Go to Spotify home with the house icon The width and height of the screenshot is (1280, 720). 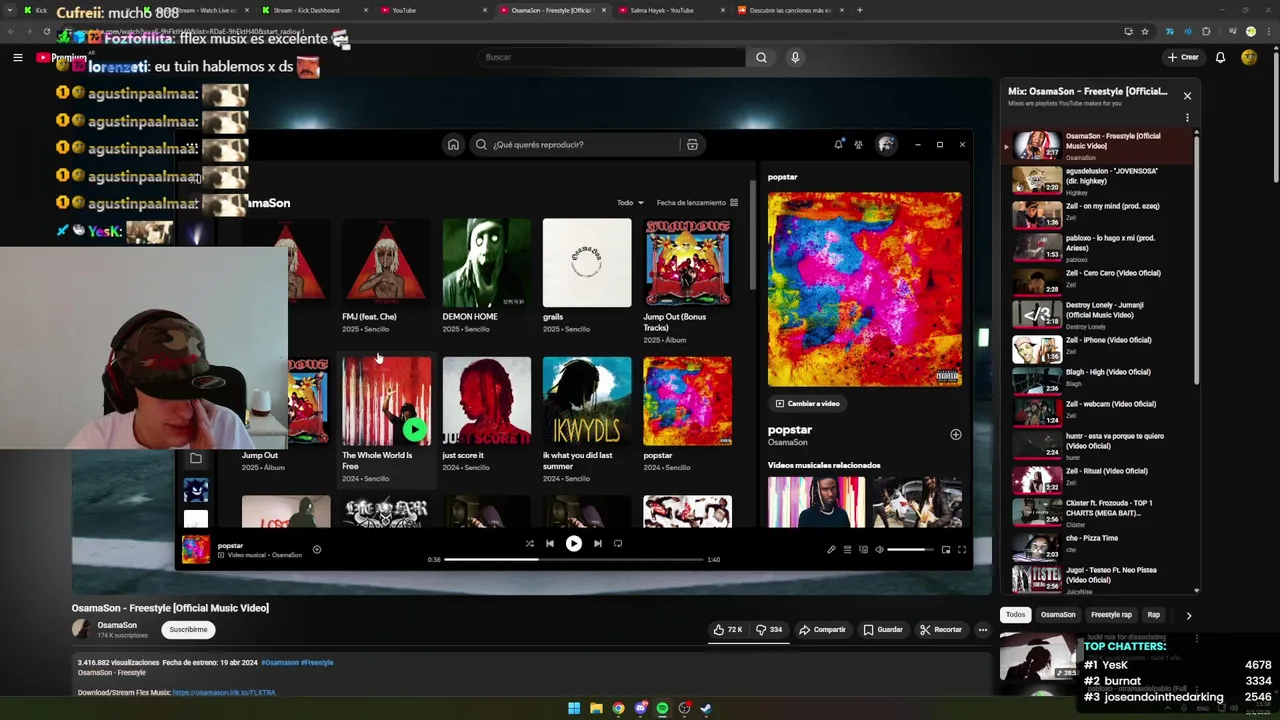pos(453,144)
